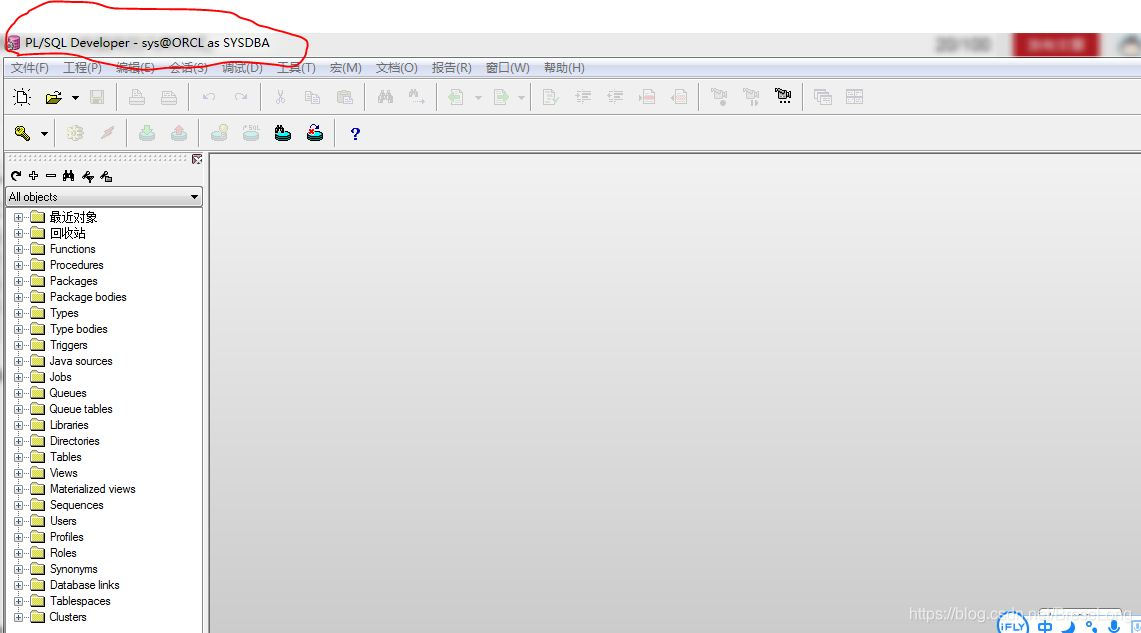The height and width of the screenshot is (633, 1141).
Task: Click the cascade windows icon
Action: click(823, 97)
